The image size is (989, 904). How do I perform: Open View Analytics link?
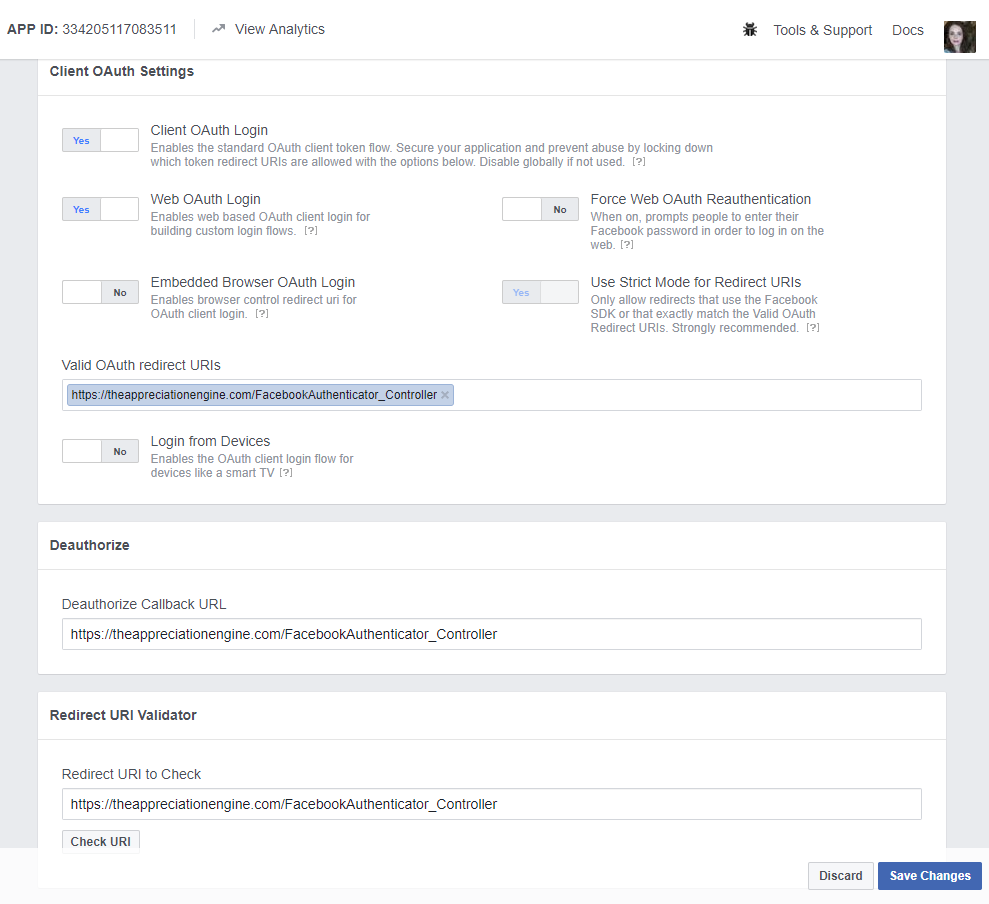click(x=279, y=29)
